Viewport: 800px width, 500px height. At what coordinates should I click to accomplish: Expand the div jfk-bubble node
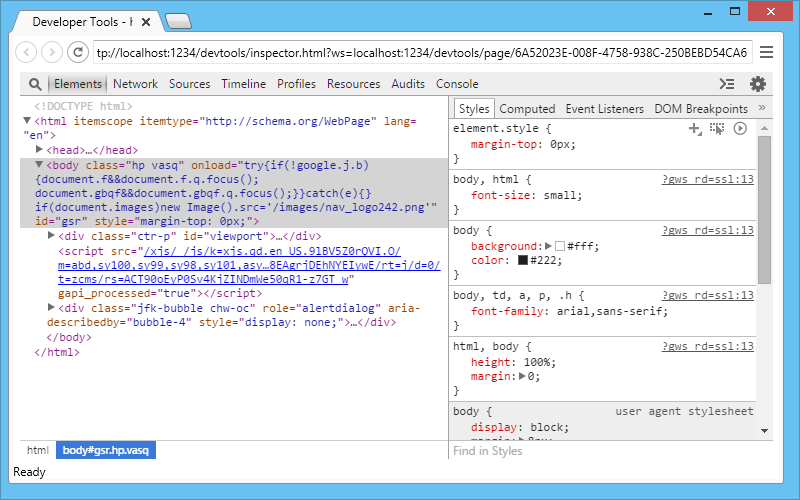click(x=51, y=307)
